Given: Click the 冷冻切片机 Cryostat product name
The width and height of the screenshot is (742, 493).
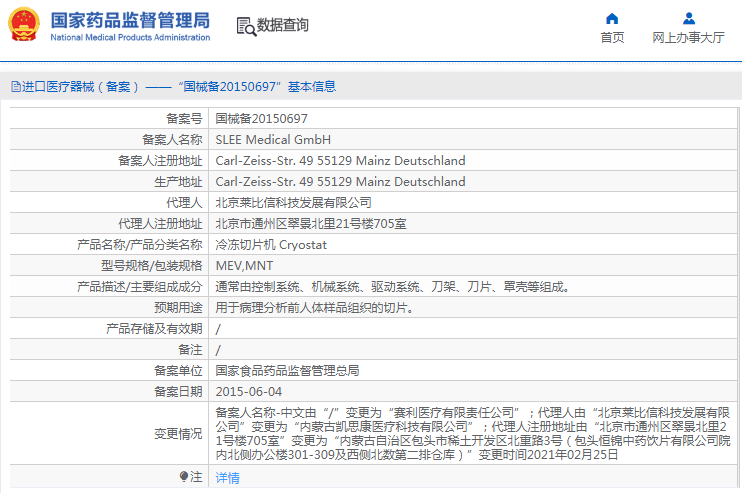Looking at the screenshot, I should [271, 244].
